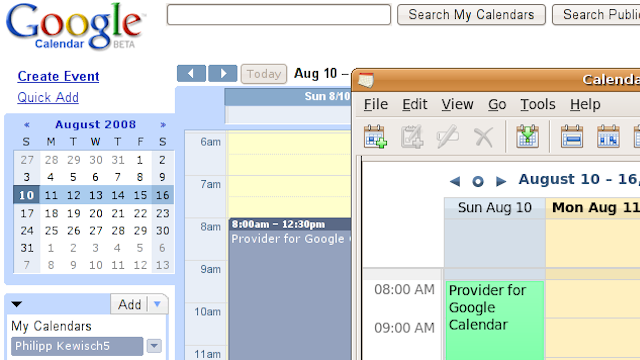640x360 pixels.
Task: Open dropdown arrow beside Philipp Kewisch5 calendar
Action: pyautogui.click(x=154, y=346)
